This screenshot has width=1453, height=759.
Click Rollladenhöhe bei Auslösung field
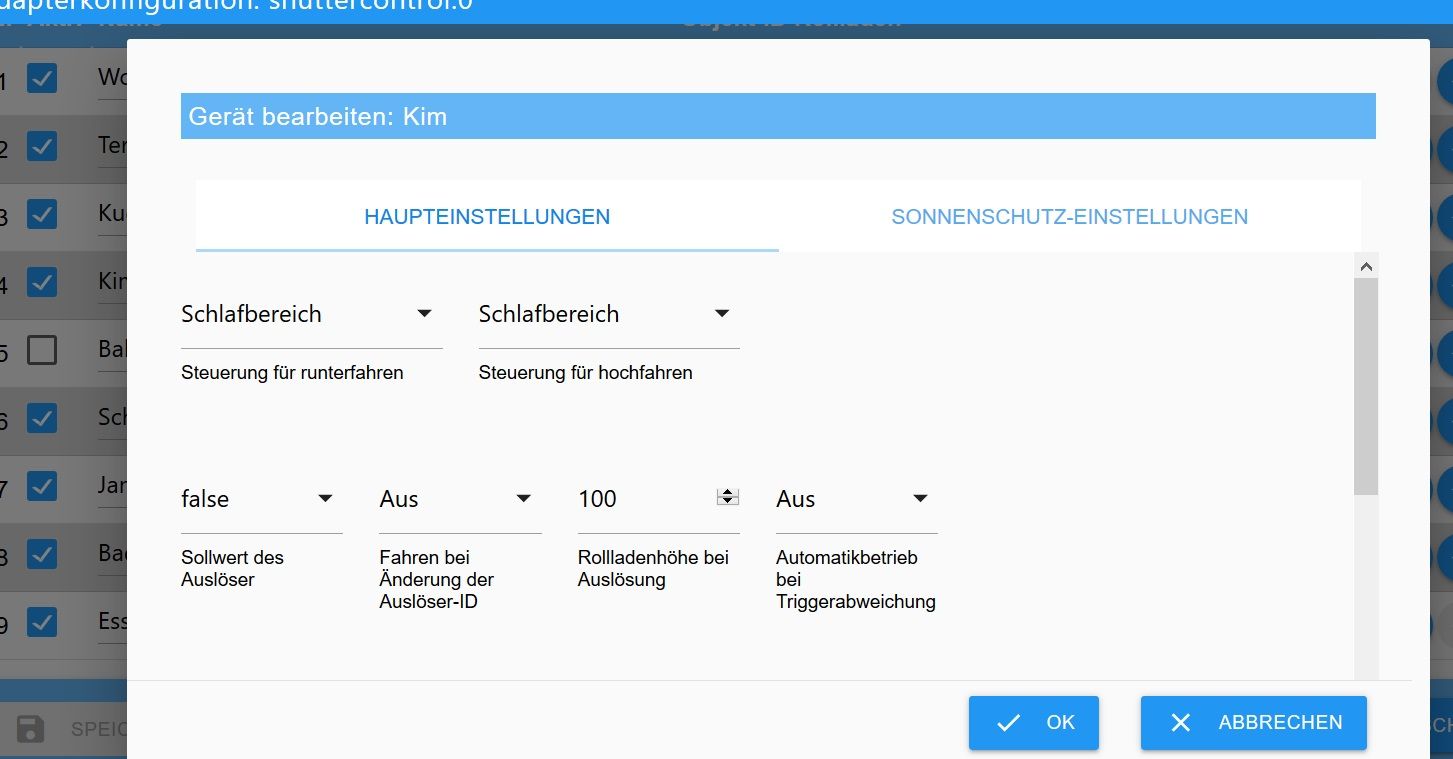point(658,499)
